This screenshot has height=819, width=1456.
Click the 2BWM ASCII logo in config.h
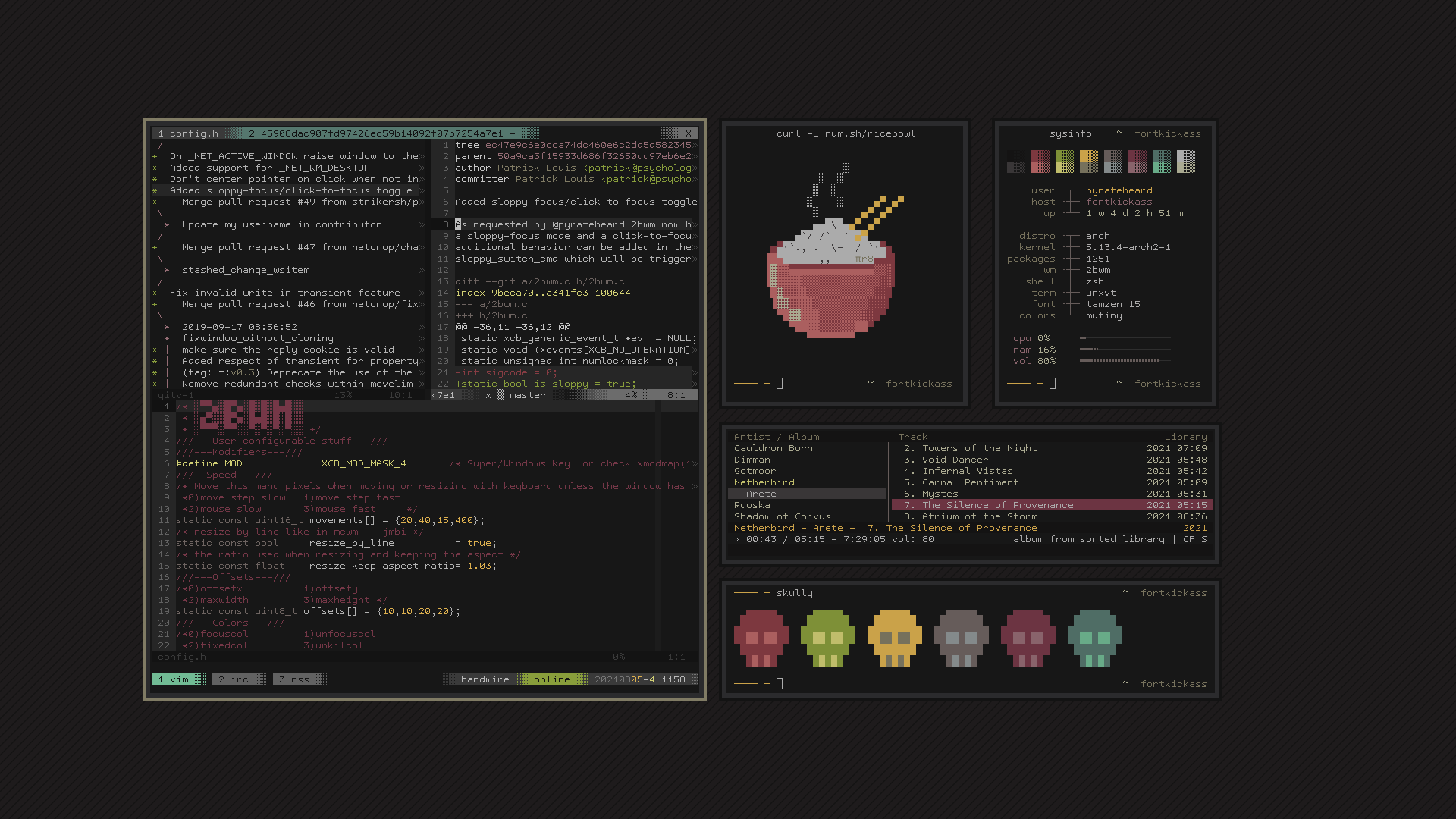248,418
